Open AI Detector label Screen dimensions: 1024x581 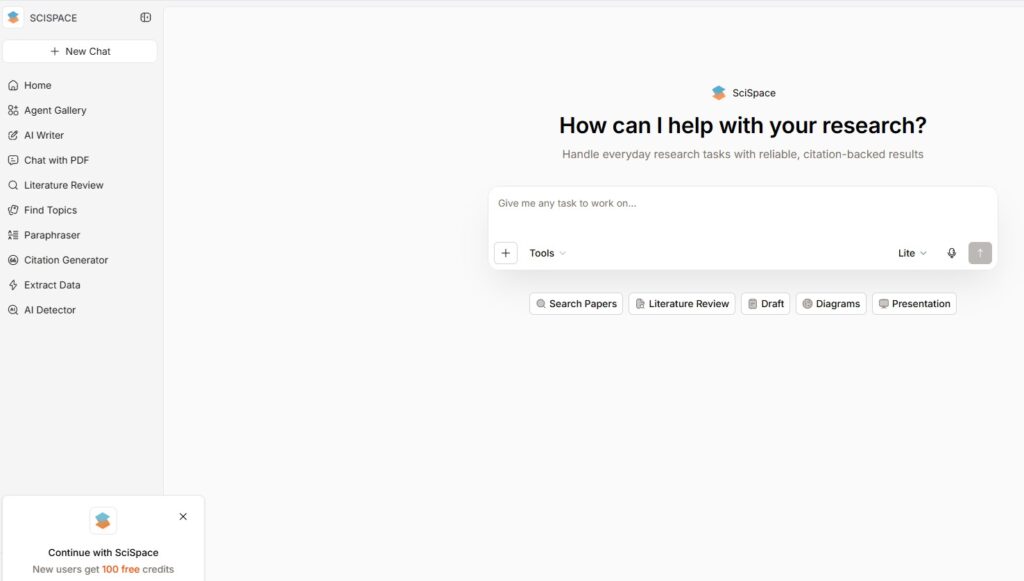50,310
